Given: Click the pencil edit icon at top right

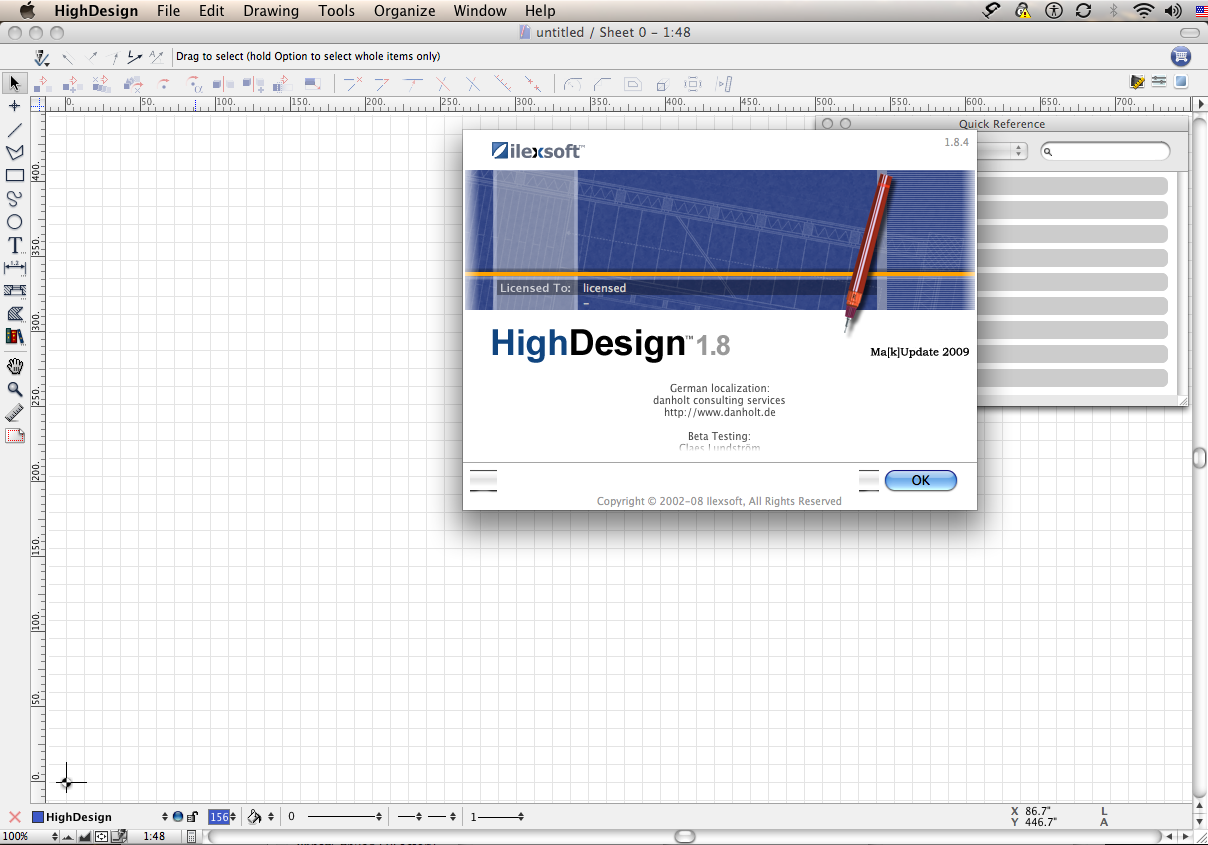Looking at the screenshot, I should 1137,82.
